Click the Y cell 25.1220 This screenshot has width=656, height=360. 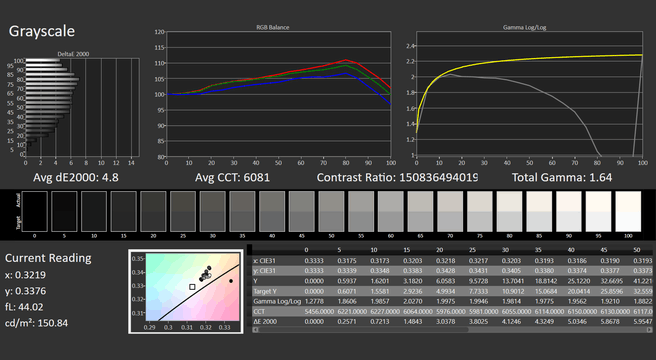[x=578, y=281]
